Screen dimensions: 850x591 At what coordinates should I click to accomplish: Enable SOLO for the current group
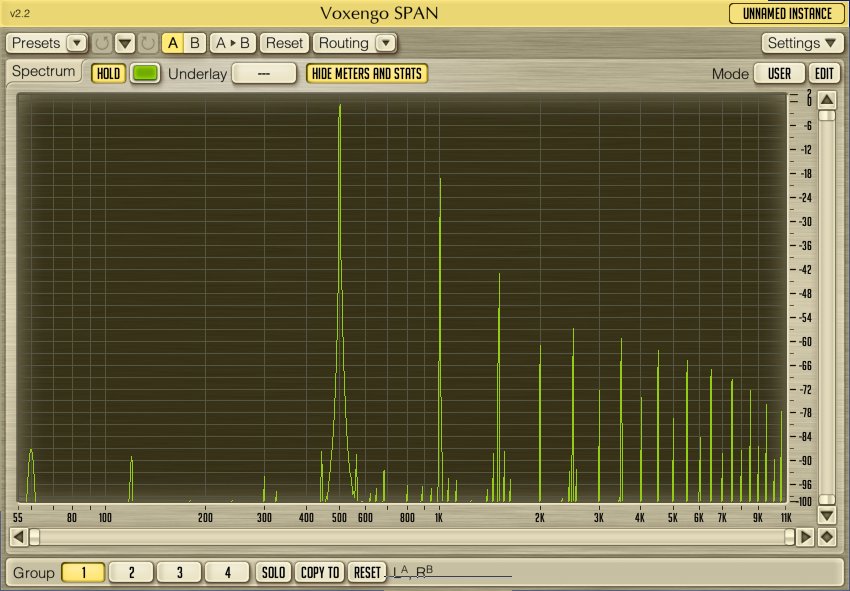(272, 572)
